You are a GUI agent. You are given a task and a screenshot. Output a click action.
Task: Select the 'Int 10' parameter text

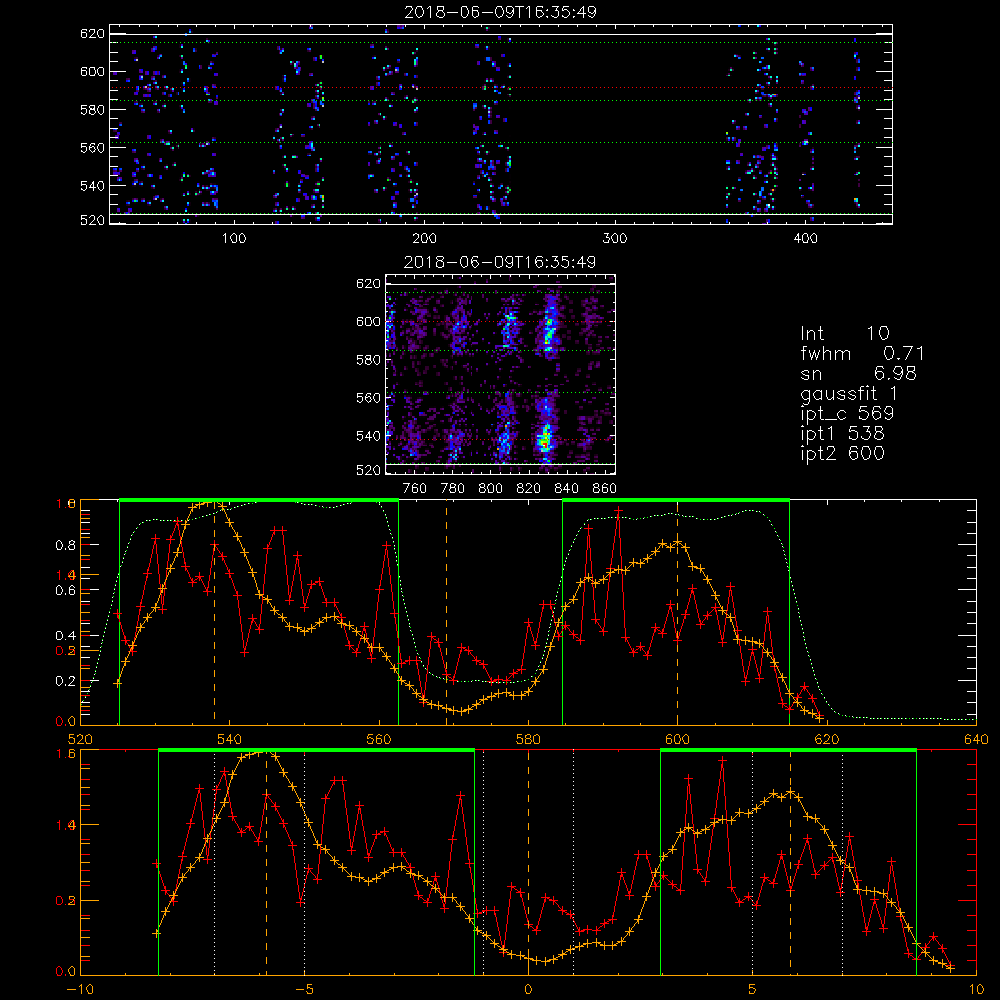click(844, 333)
